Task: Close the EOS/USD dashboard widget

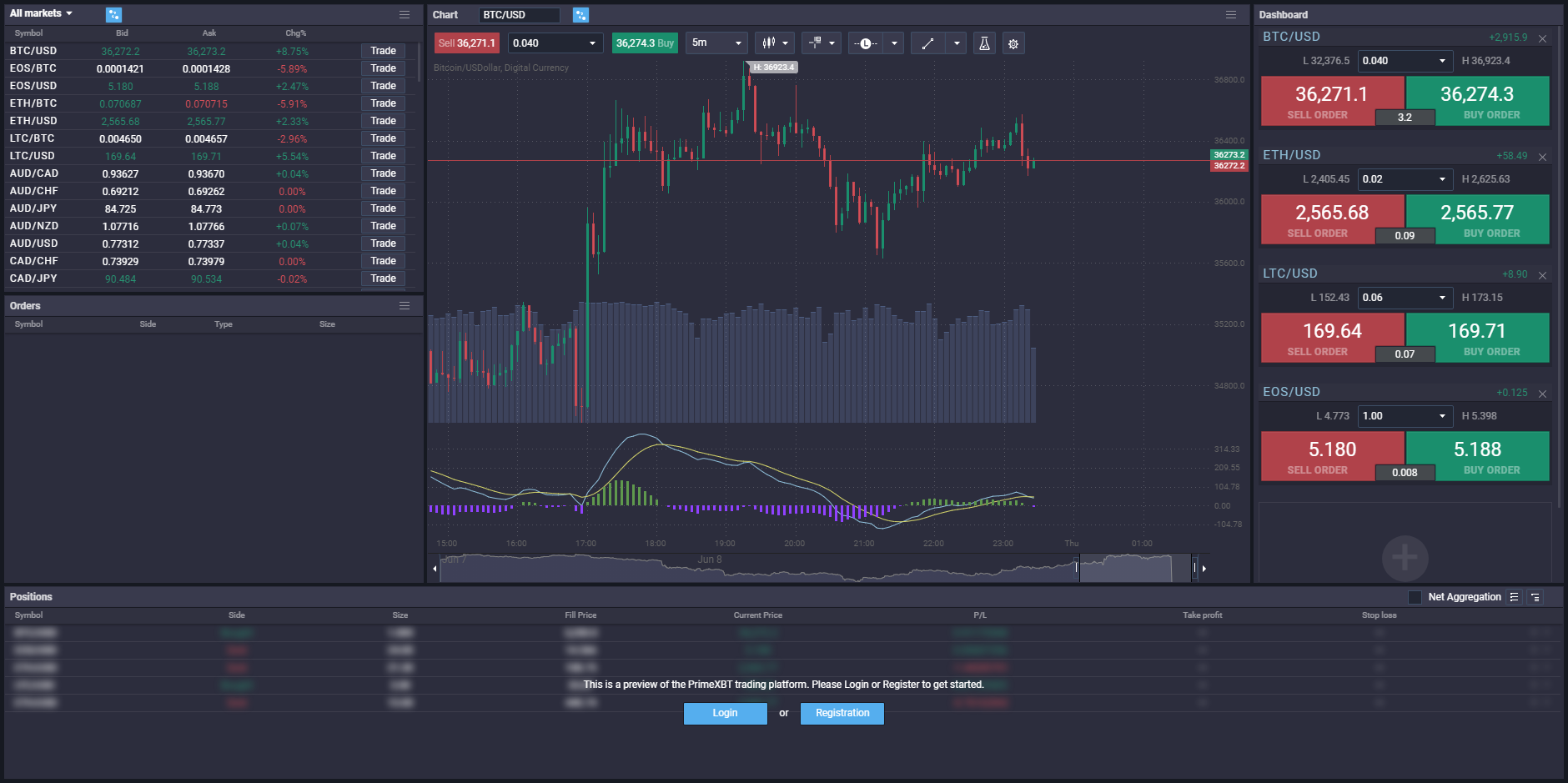Action: pos(1542,394)
